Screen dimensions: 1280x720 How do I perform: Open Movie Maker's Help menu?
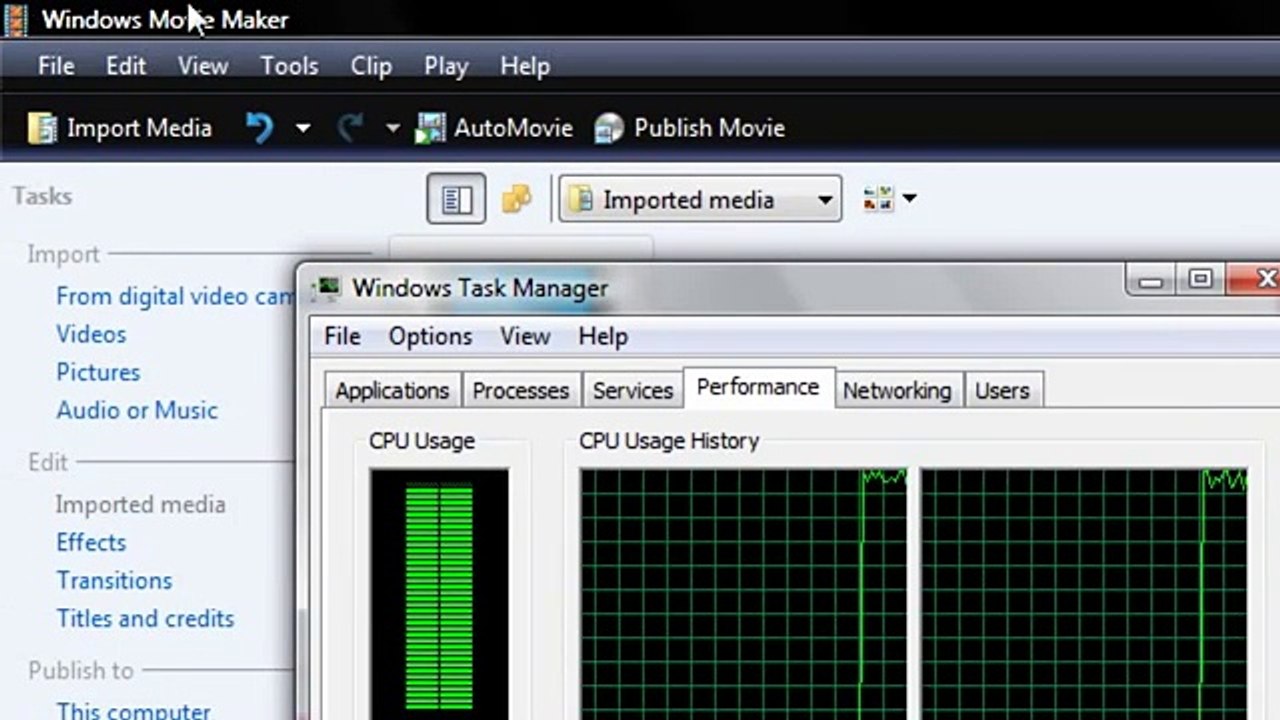click(525, 66)
